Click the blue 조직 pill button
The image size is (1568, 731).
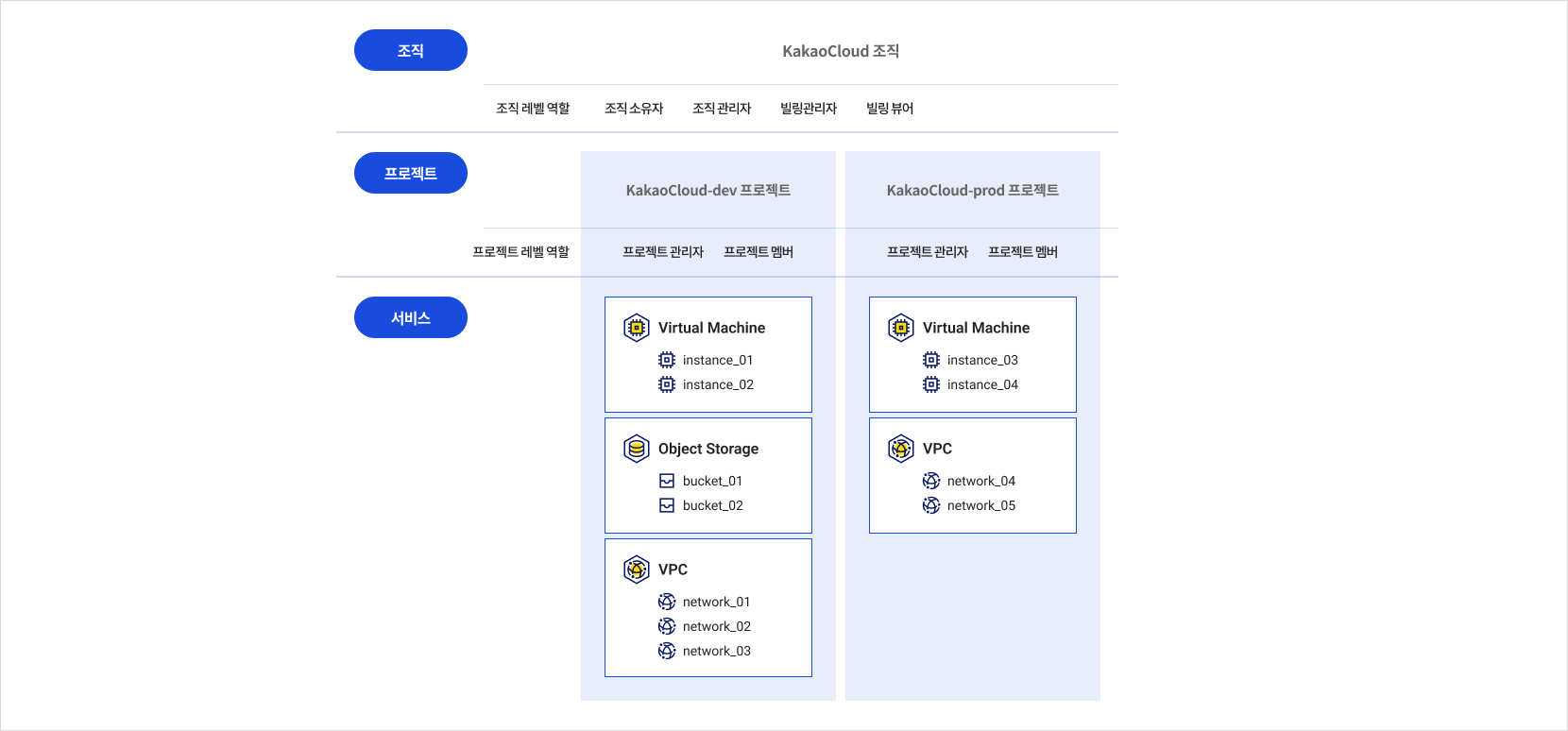(x=411, y=50)
